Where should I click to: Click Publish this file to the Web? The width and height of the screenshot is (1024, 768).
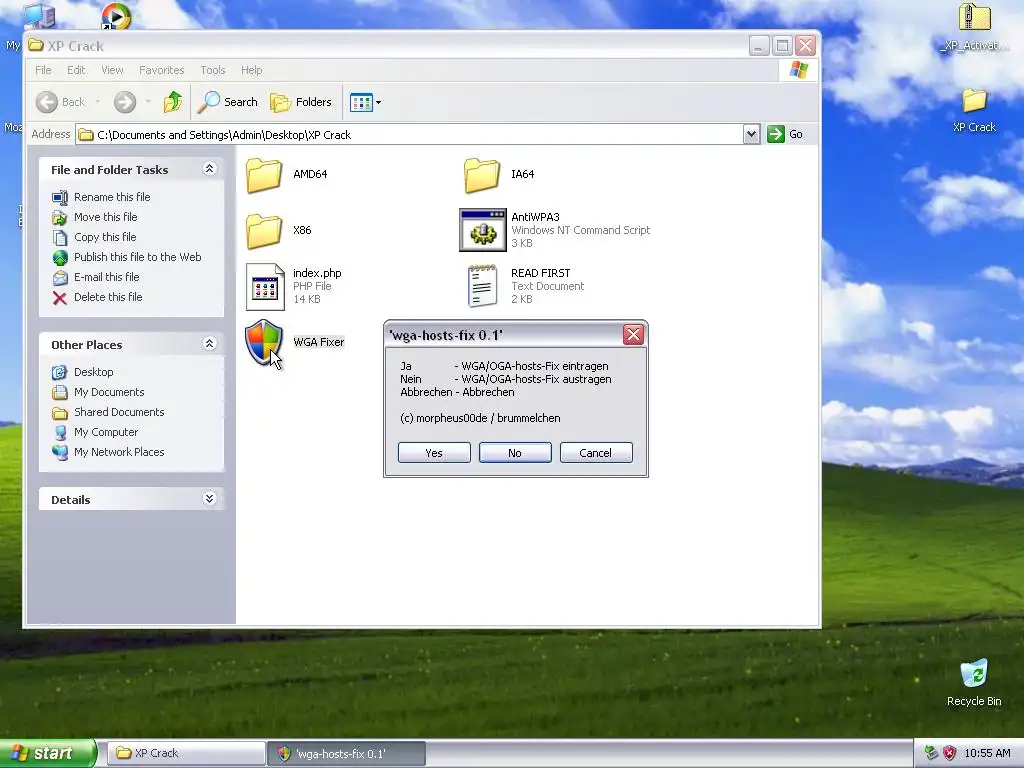pyautogui.click(x=137, y=257)
